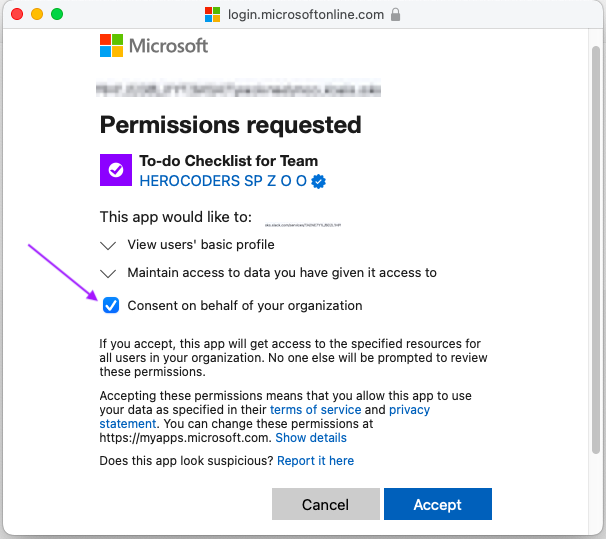Open the HEROCODERS SP Z O O publisher link
This screenshot has width=606, height=539.
tap(223, 181)
